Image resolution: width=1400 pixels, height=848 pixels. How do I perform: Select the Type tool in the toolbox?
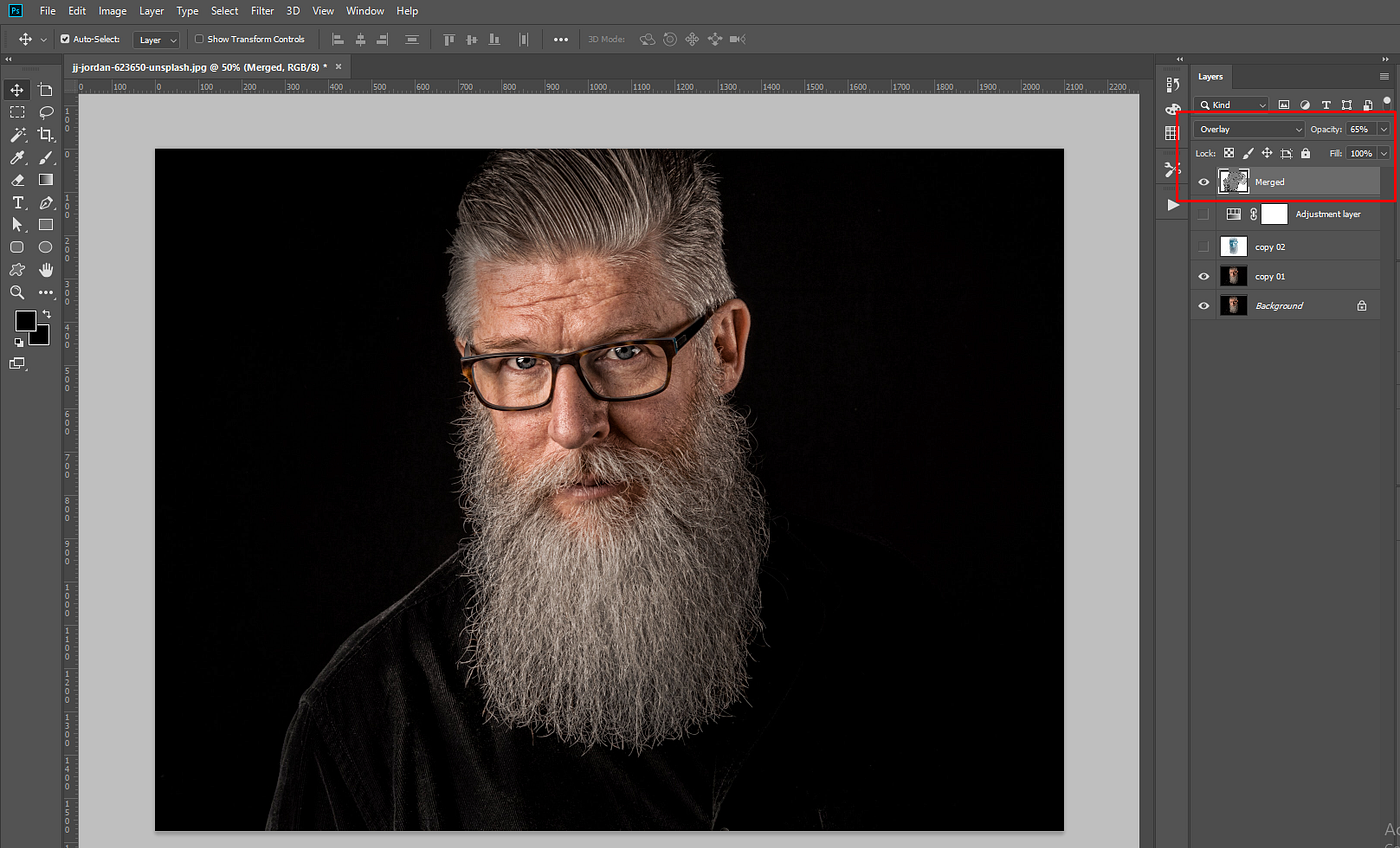click(17, 203)
